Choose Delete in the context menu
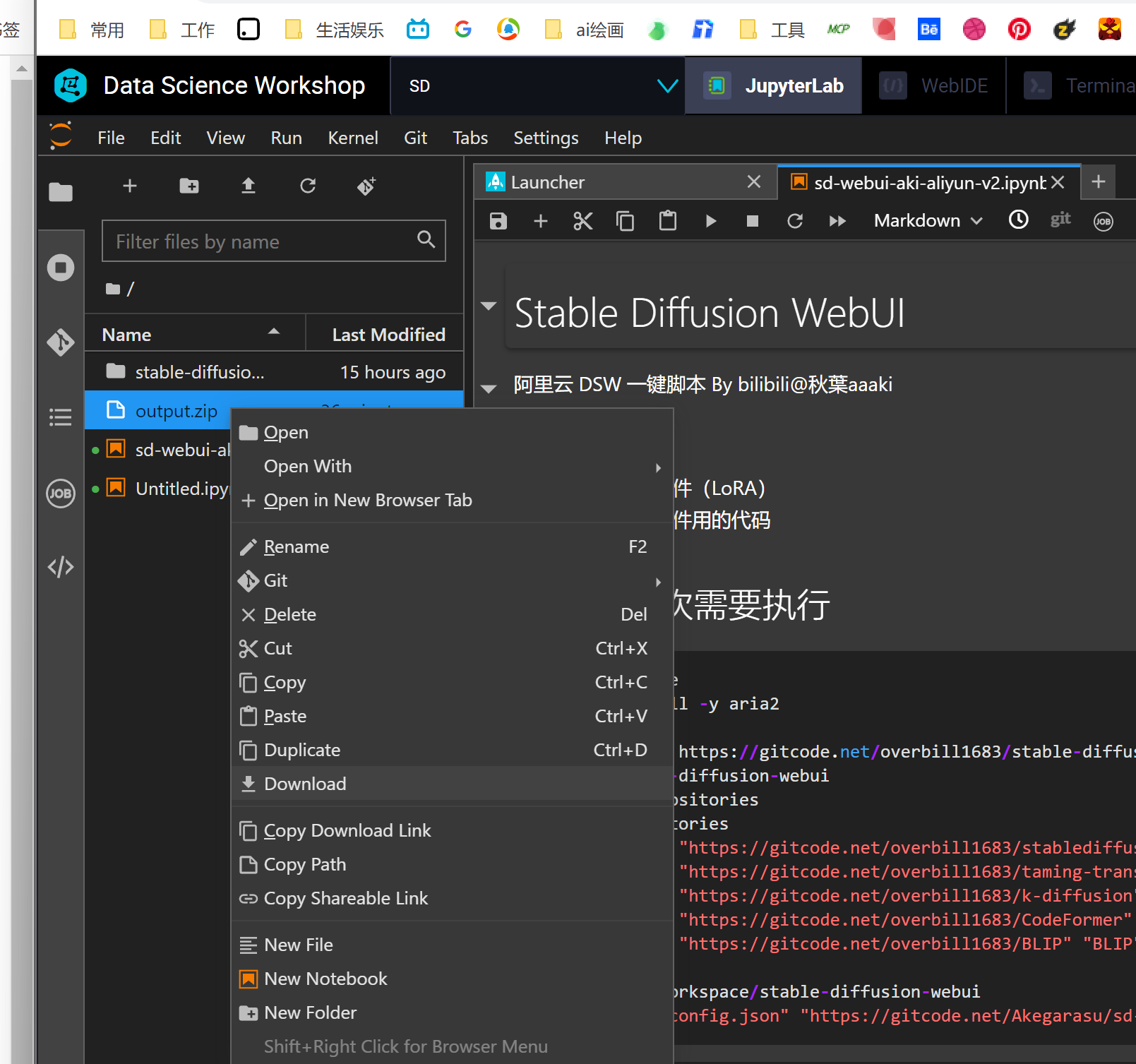This screenshot has height=1064, width=1136. pyautogui.click(x=452, y=615)
